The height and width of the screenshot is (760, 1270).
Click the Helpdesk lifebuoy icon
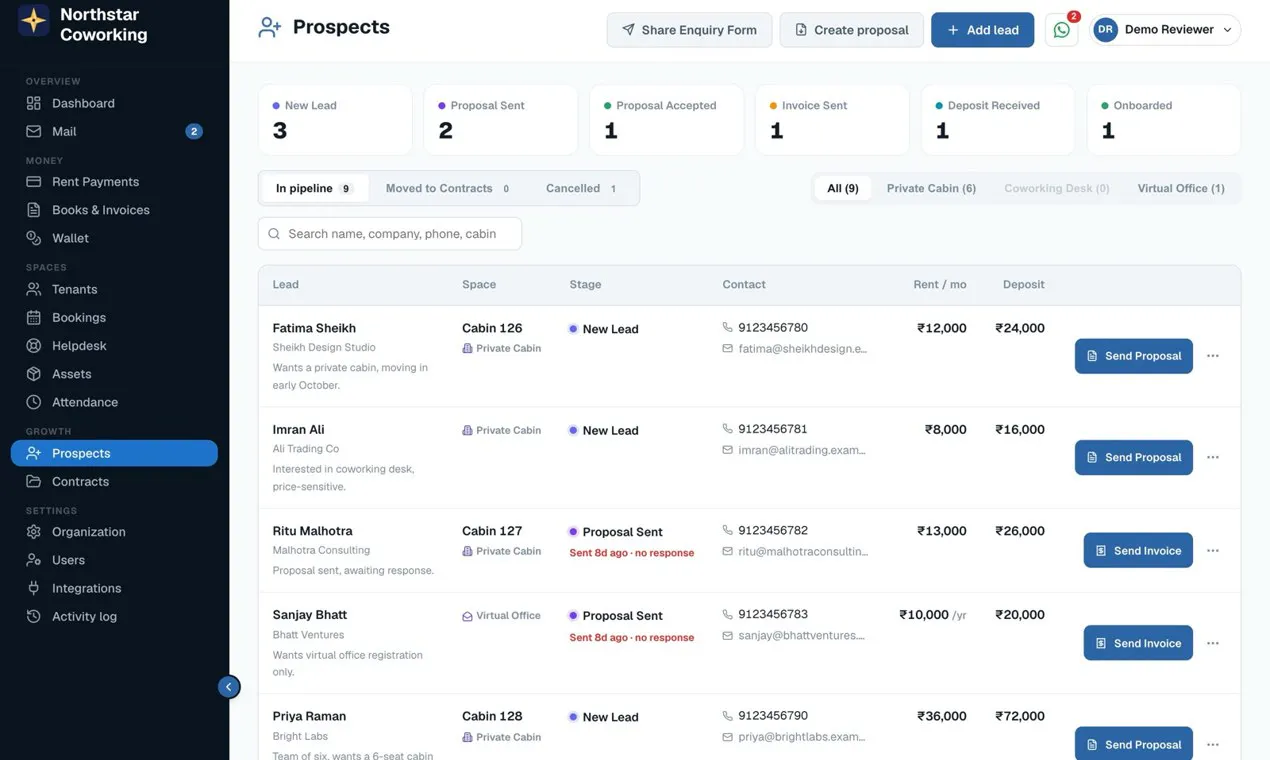34,345
